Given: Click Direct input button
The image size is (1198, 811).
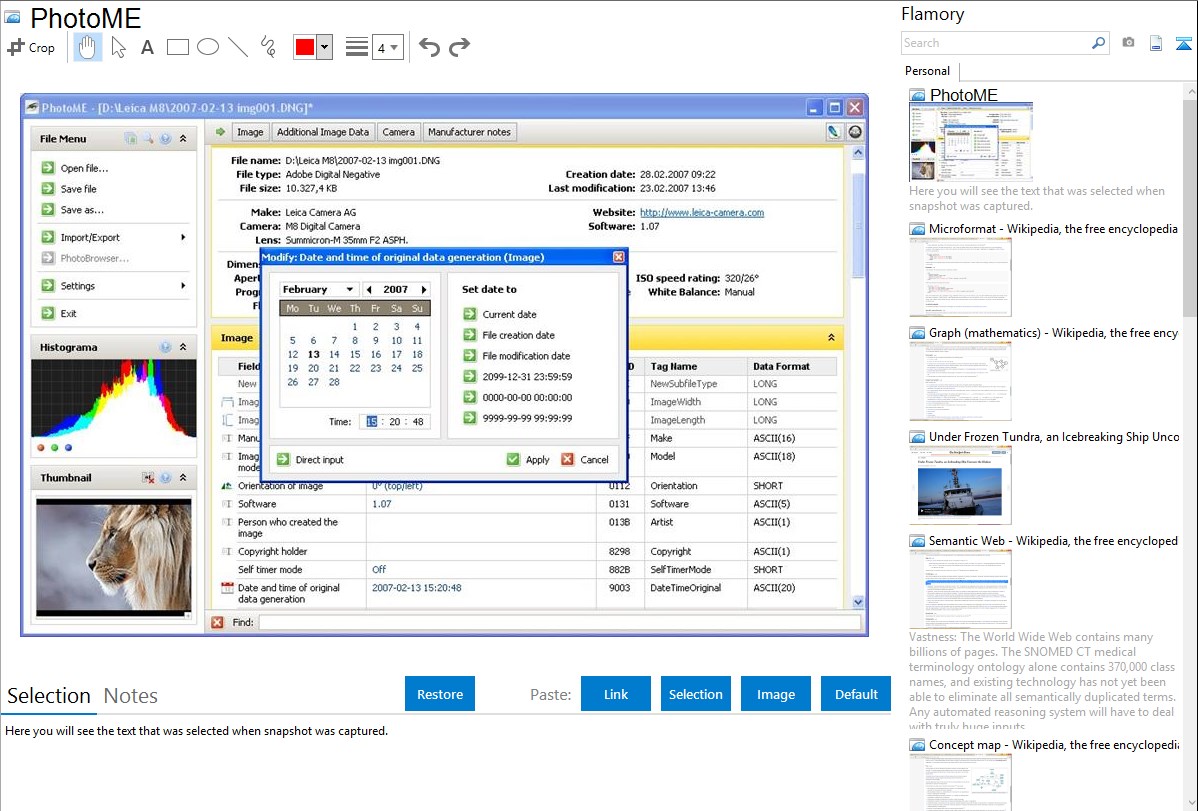Looking at the screenshot, I should click(310, 459).
